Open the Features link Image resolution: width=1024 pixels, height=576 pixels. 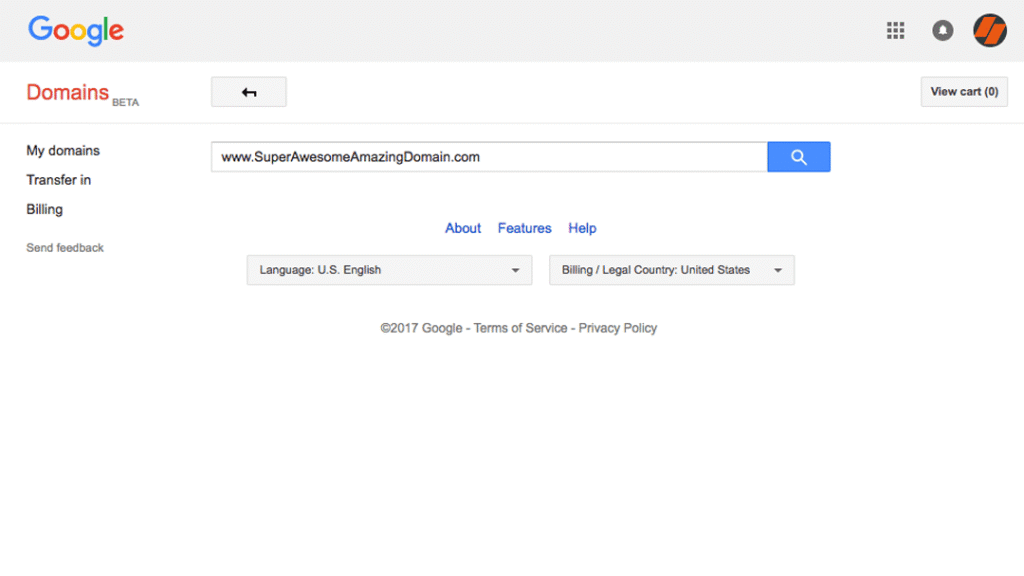[524, 229]
